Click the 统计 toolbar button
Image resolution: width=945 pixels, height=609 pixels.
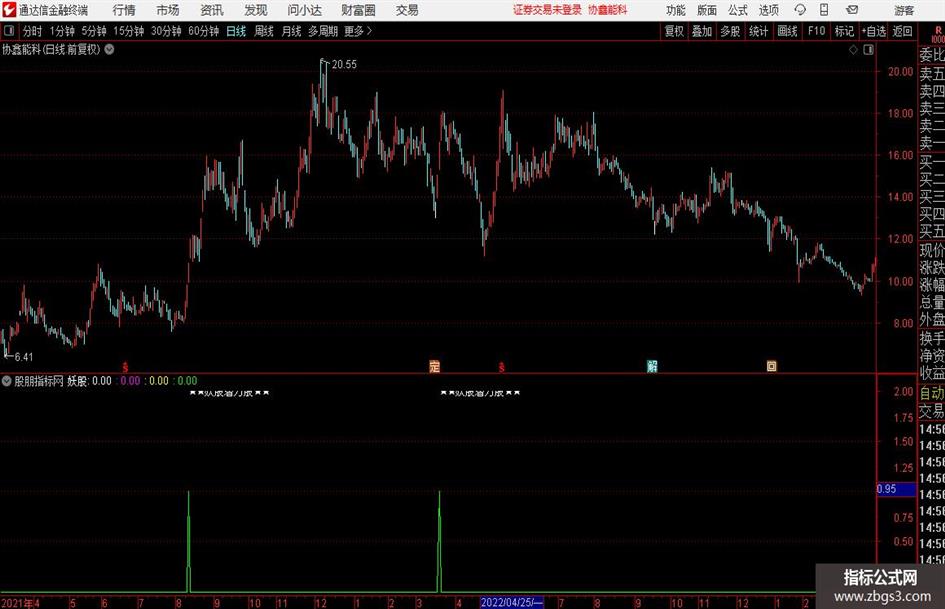coord(759,31)
